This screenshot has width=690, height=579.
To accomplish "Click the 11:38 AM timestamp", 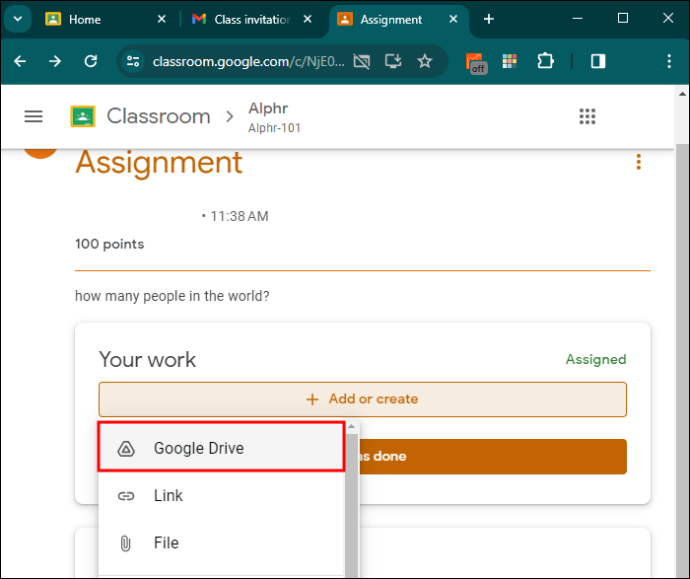I will click(x=239, y=216).
